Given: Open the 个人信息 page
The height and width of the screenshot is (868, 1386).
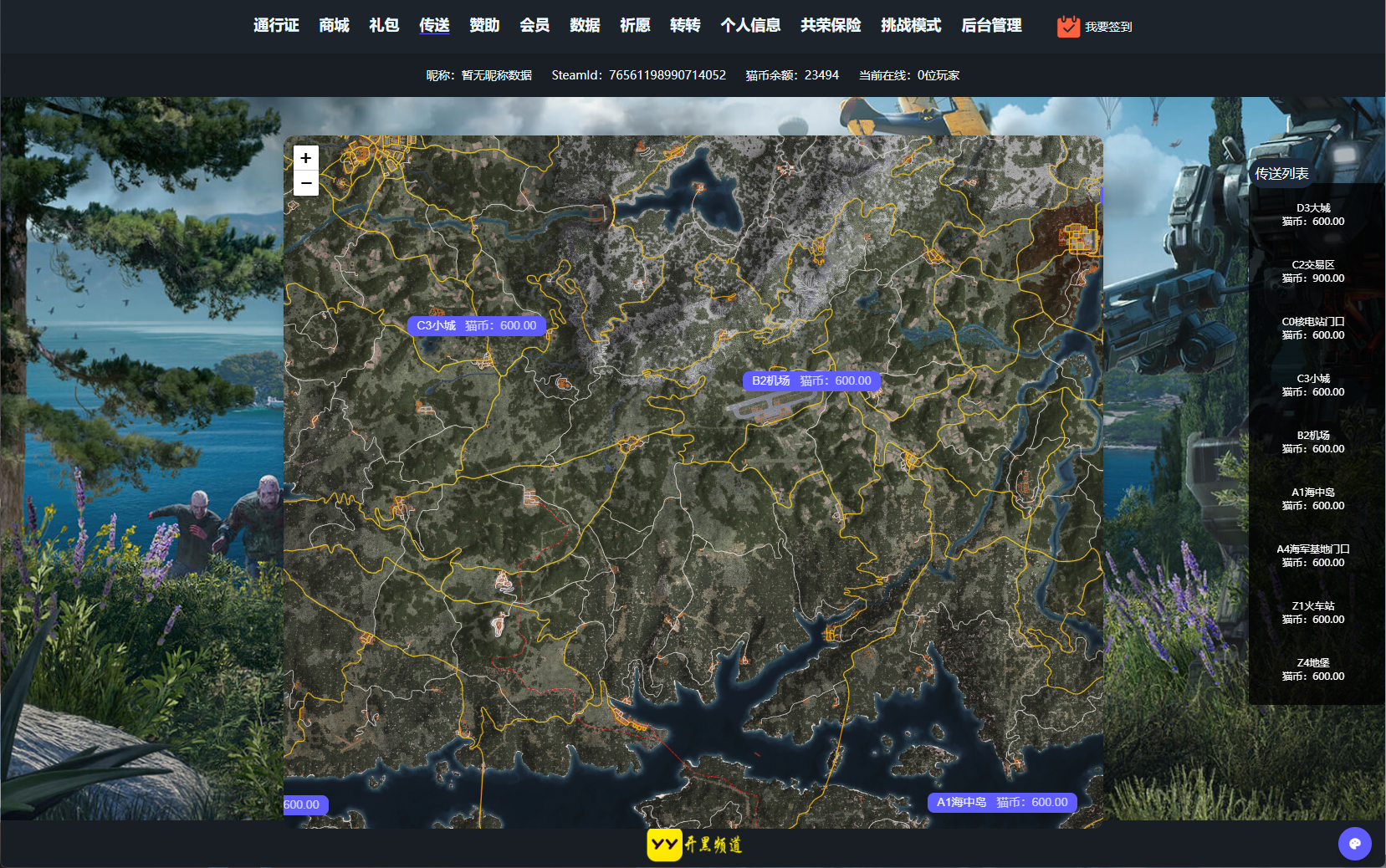Looking at the screenshot, I should coord(750,26).
